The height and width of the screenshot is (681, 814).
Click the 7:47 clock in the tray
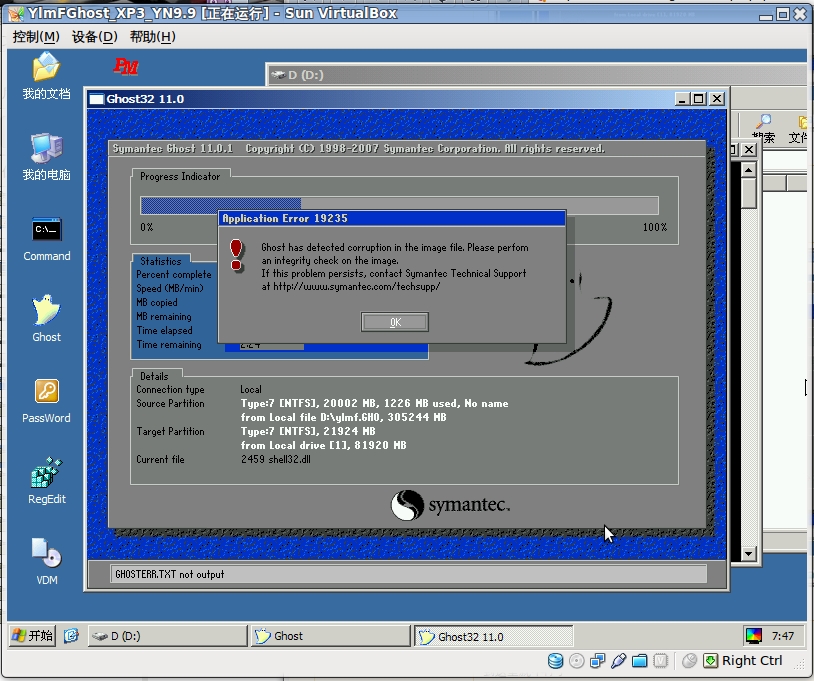pyautogui.click(x=783, y=636)
